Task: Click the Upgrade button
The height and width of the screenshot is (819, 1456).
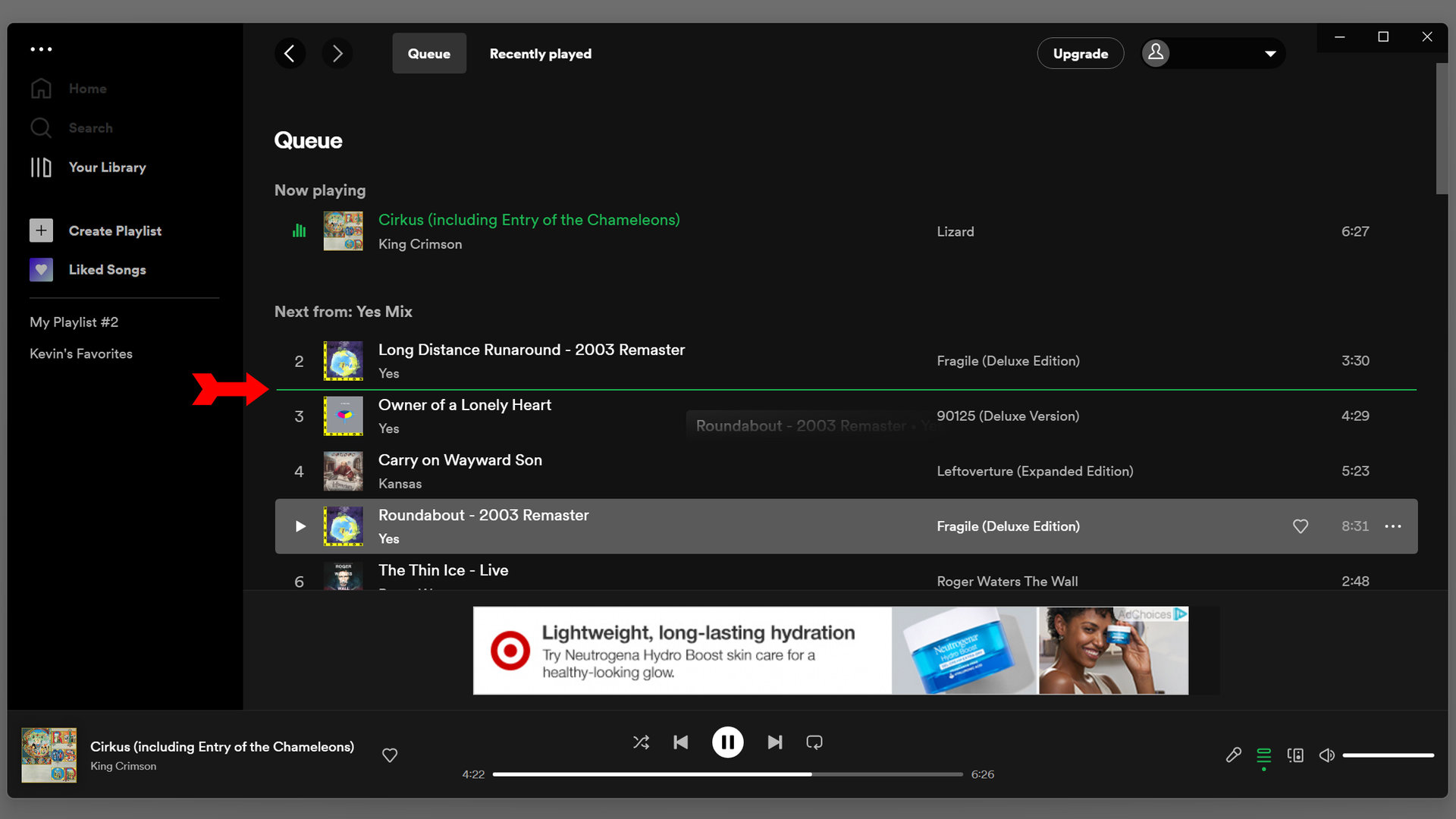Action: click(x=1080, y=52)
